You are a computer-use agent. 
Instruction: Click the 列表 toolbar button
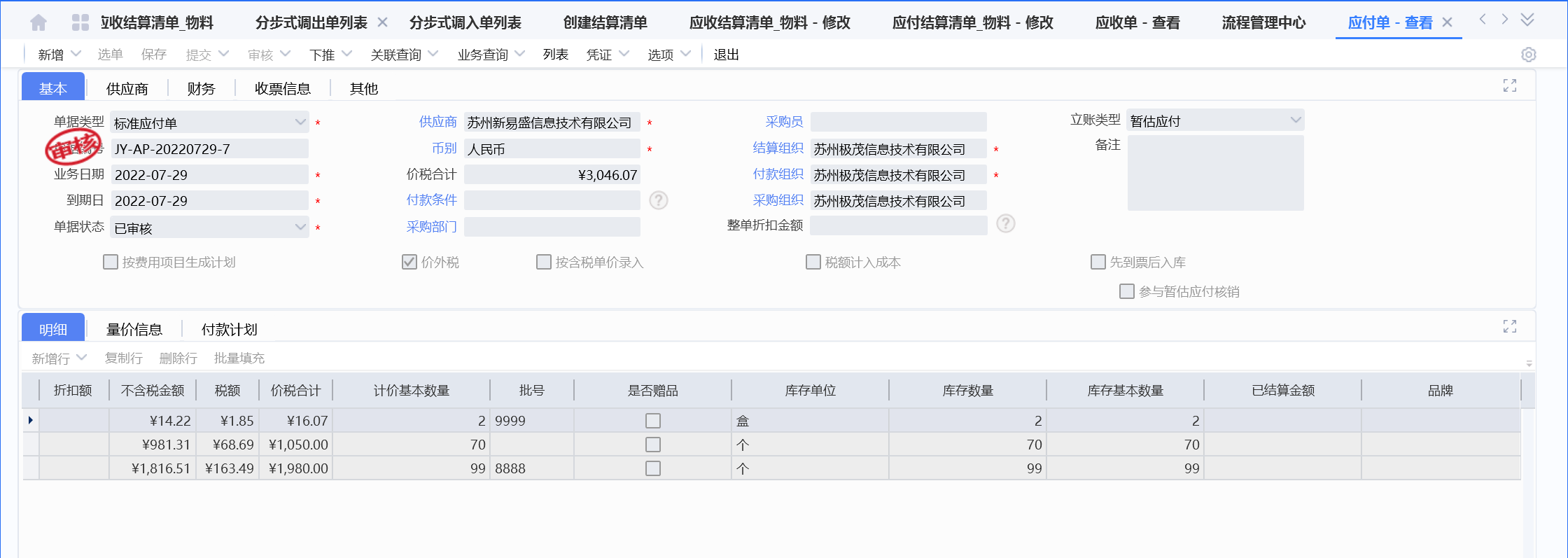(x=556, y=55)
